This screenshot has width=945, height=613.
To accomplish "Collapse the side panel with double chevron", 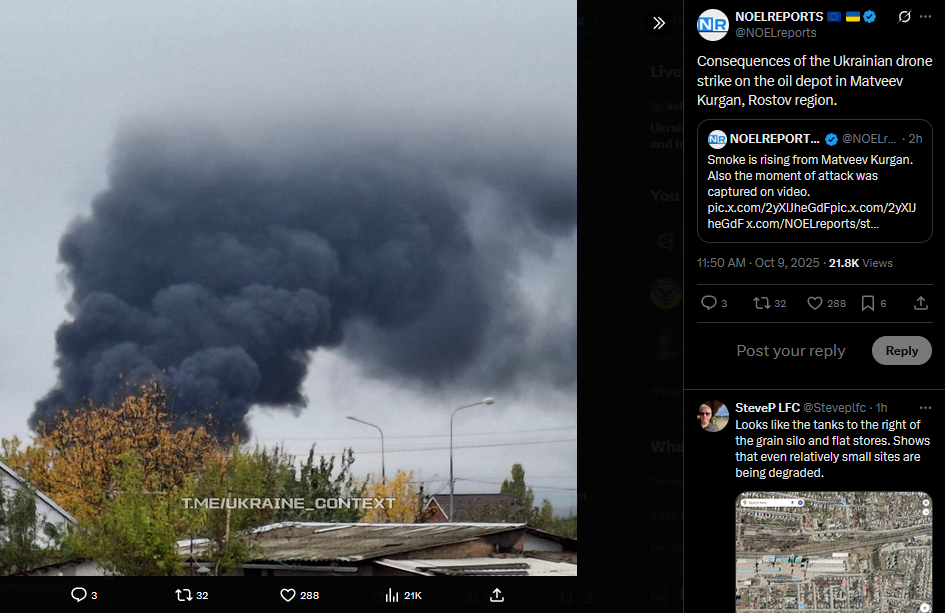I will coord(659,23).
